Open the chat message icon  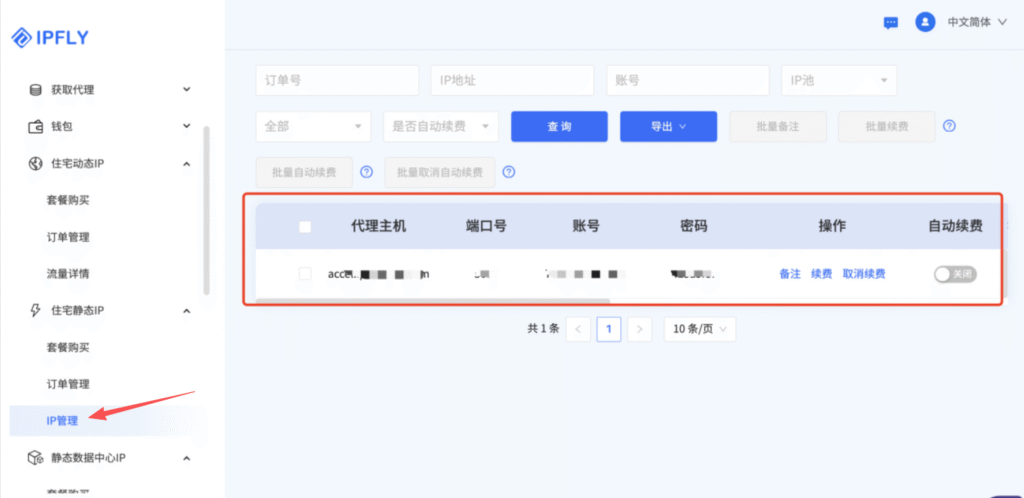tap(890, 23)
